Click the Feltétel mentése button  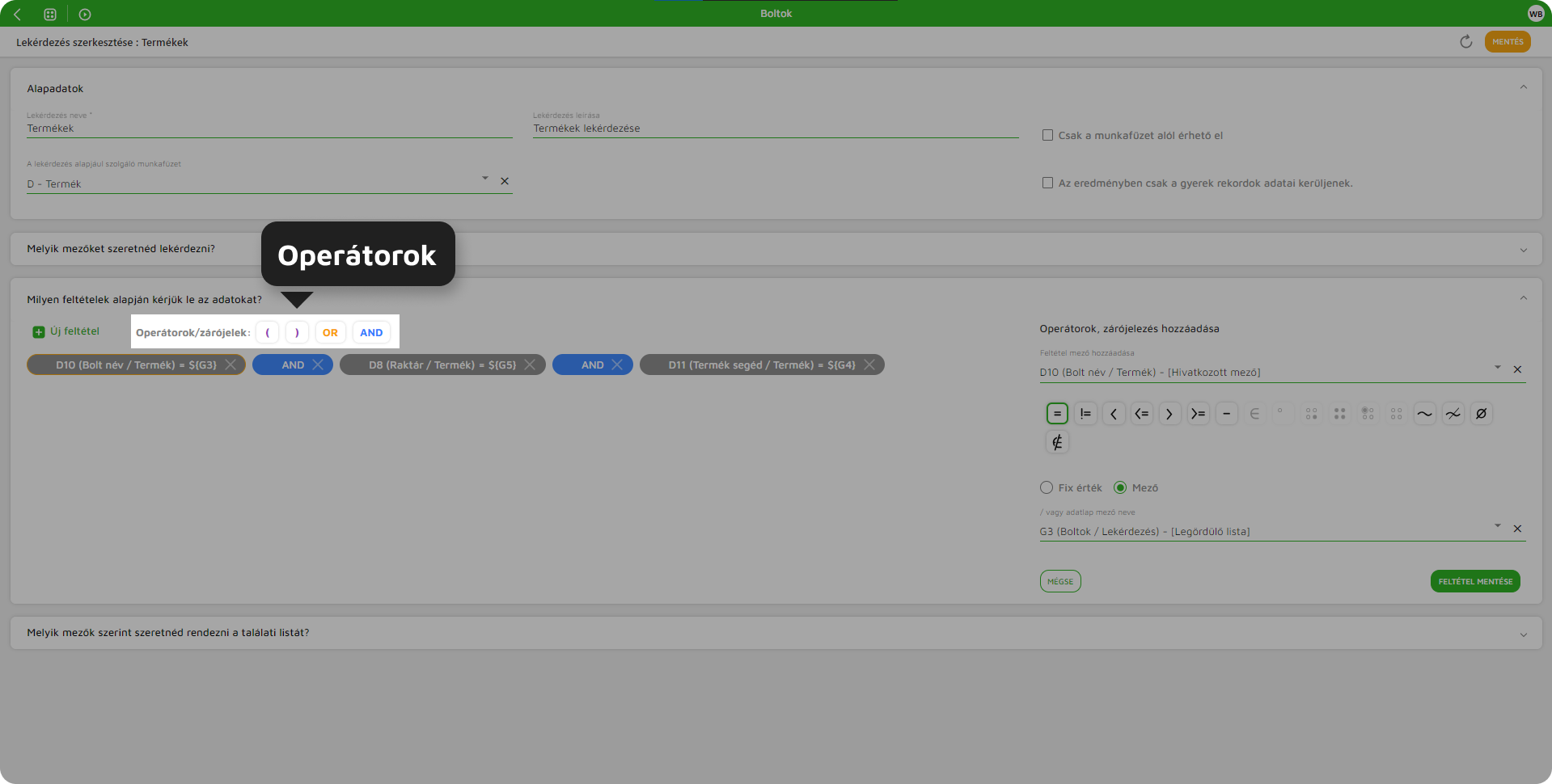point(1475,581)
